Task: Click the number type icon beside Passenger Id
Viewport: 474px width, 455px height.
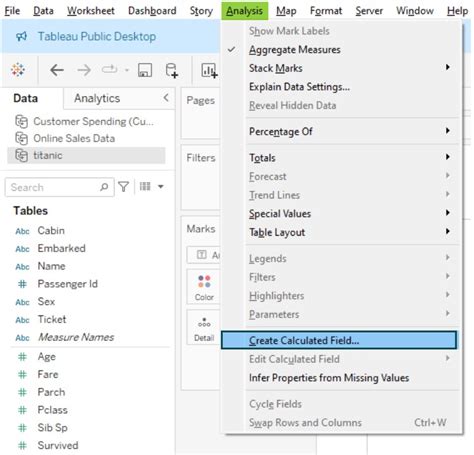Action: coord(22,284)
